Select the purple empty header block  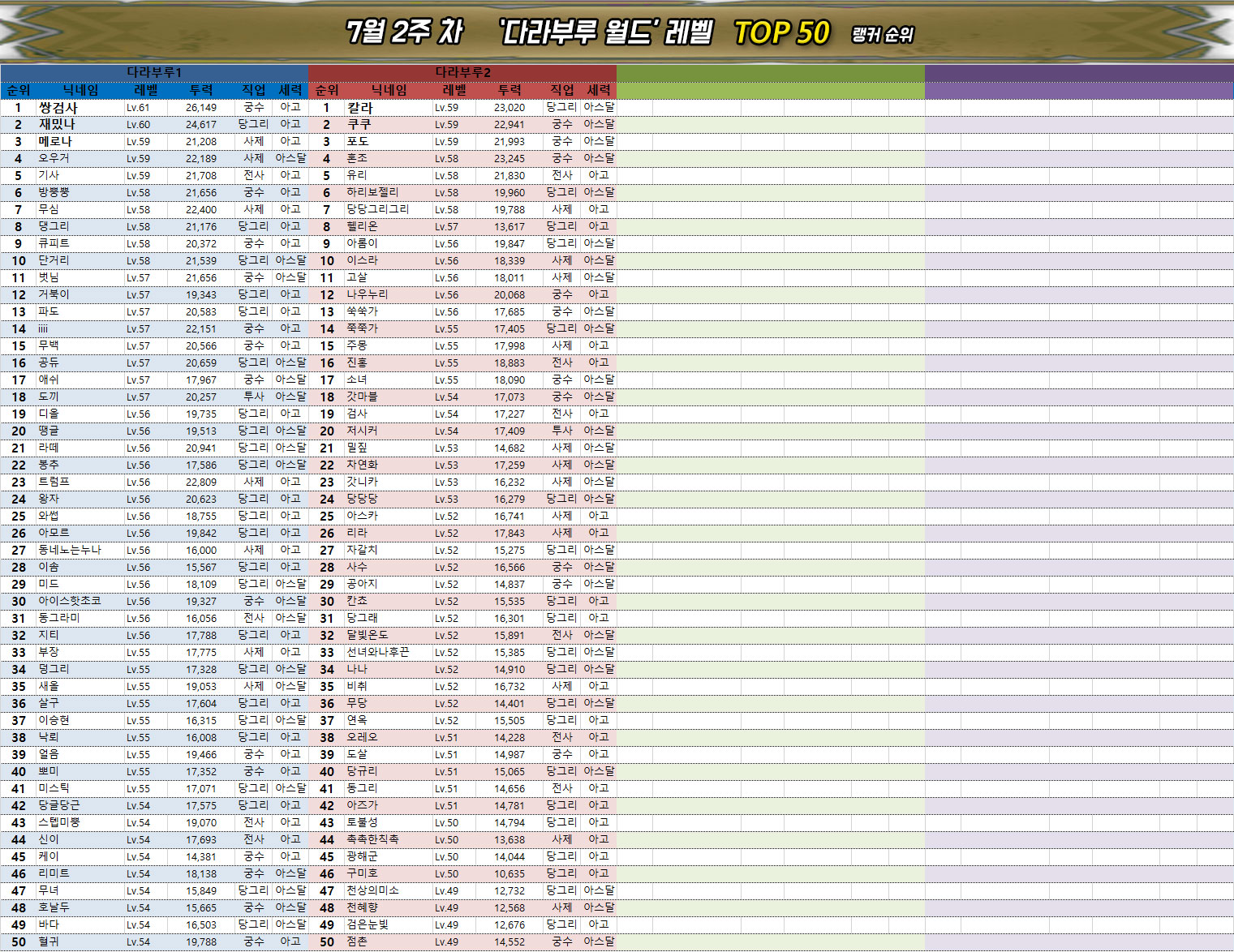click(1078, 81)
